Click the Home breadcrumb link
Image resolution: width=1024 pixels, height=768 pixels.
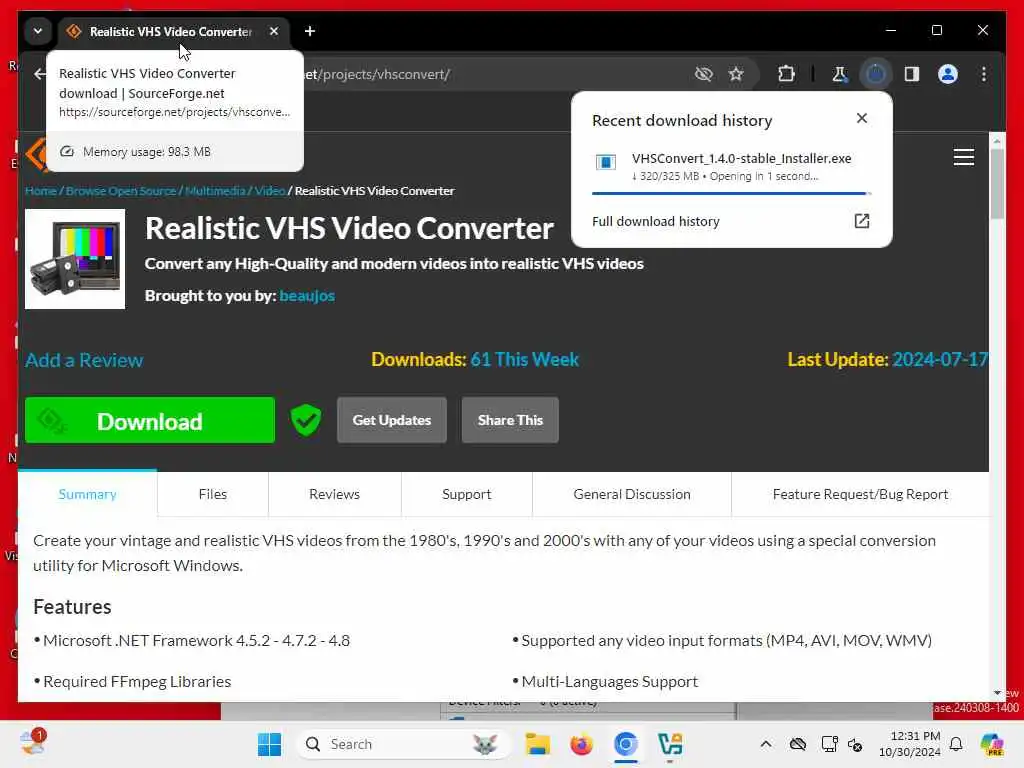tap(40, 191)
